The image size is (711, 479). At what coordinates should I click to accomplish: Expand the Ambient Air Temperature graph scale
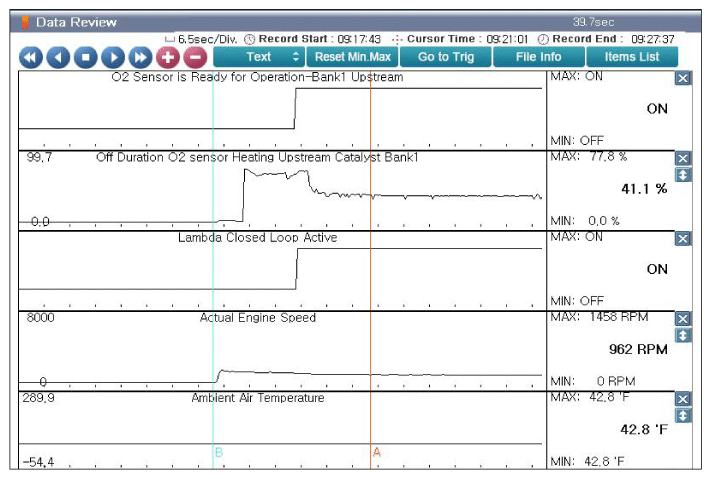[x=683, y=415]
